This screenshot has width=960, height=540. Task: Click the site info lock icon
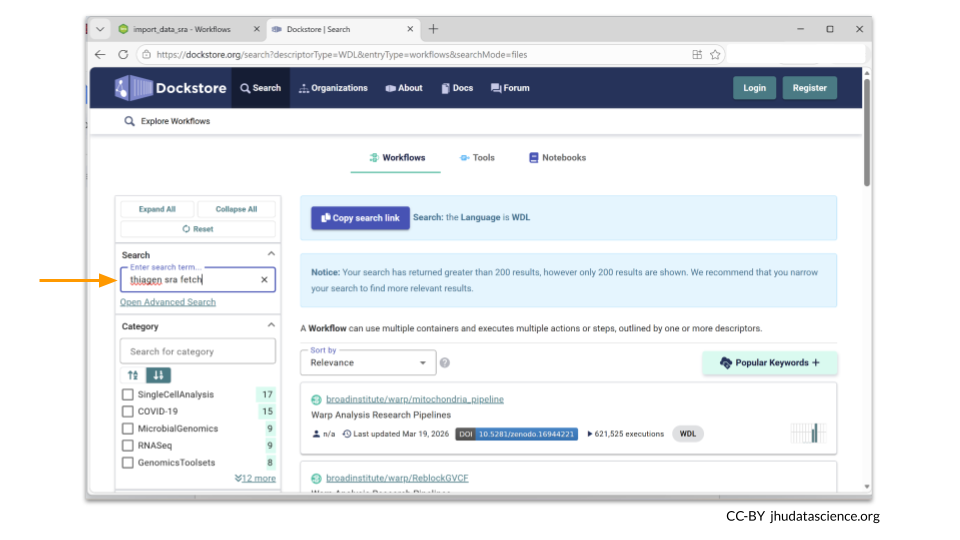(146, 54)
